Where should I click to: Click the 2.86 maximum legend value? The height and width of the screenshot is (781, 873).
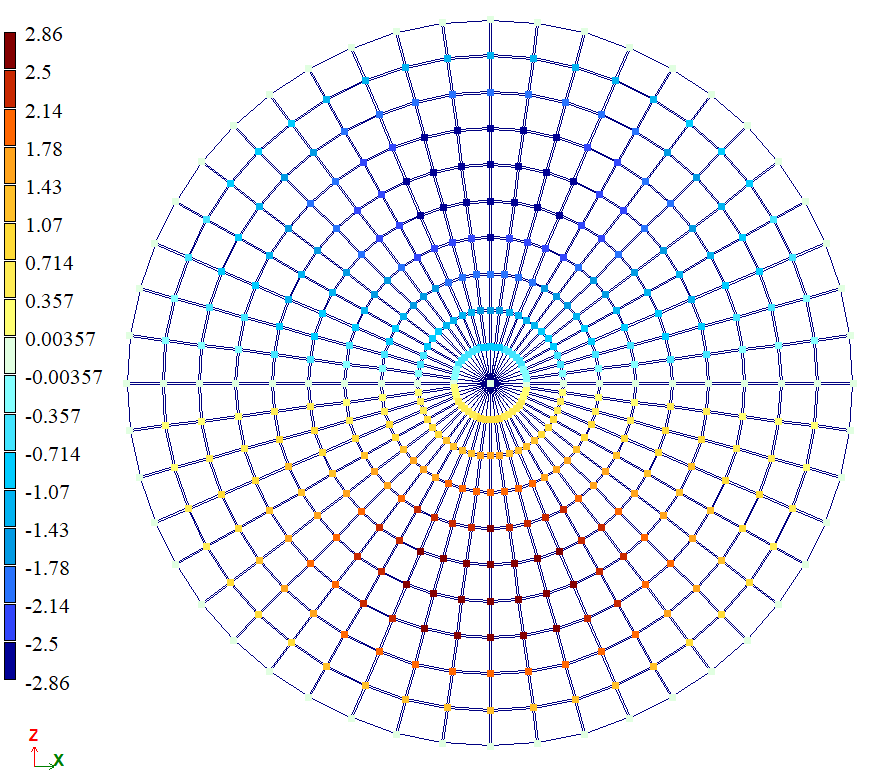tap(45, 34)
